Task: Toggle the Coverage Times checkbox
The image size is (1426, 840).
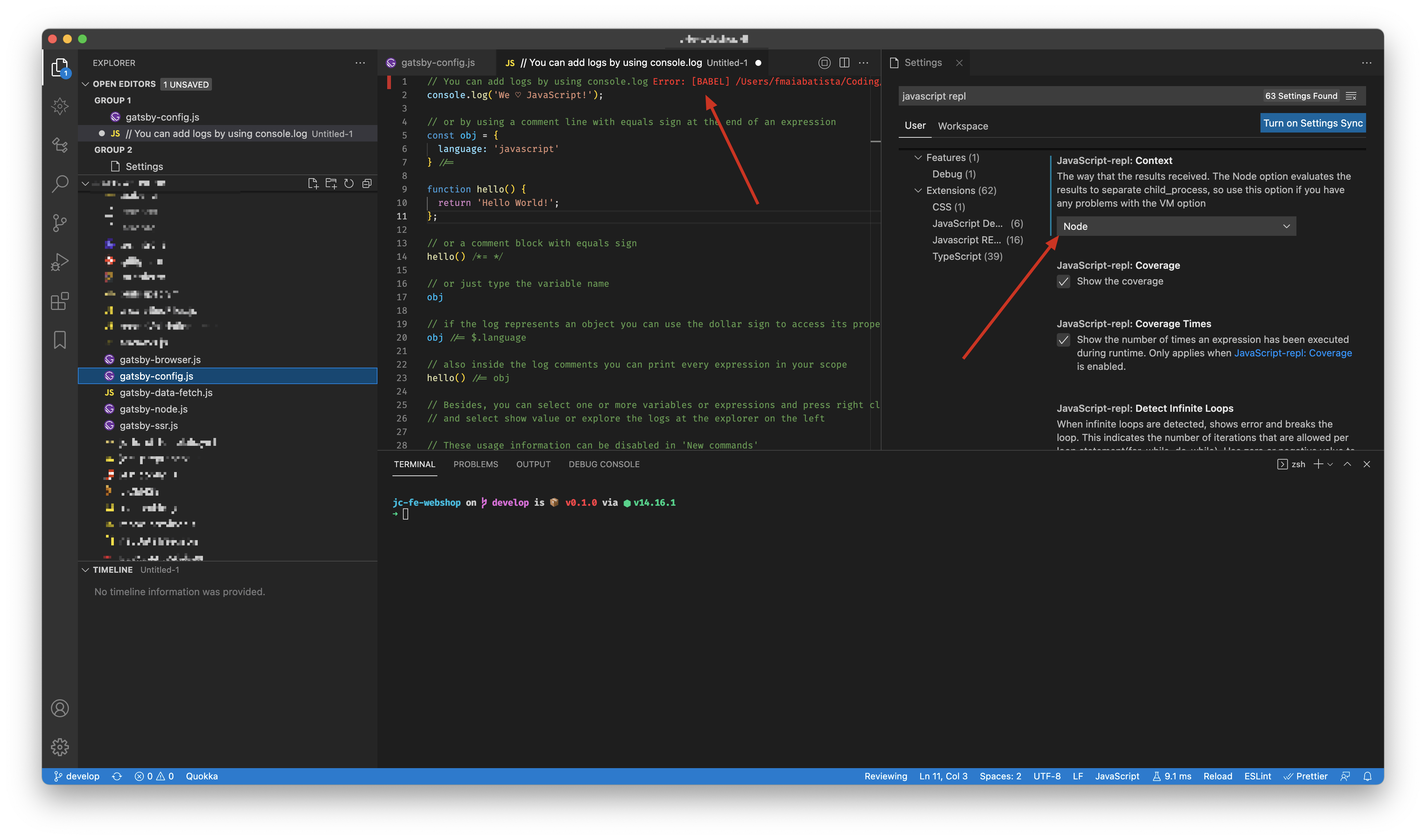Action: point(1063,340)
